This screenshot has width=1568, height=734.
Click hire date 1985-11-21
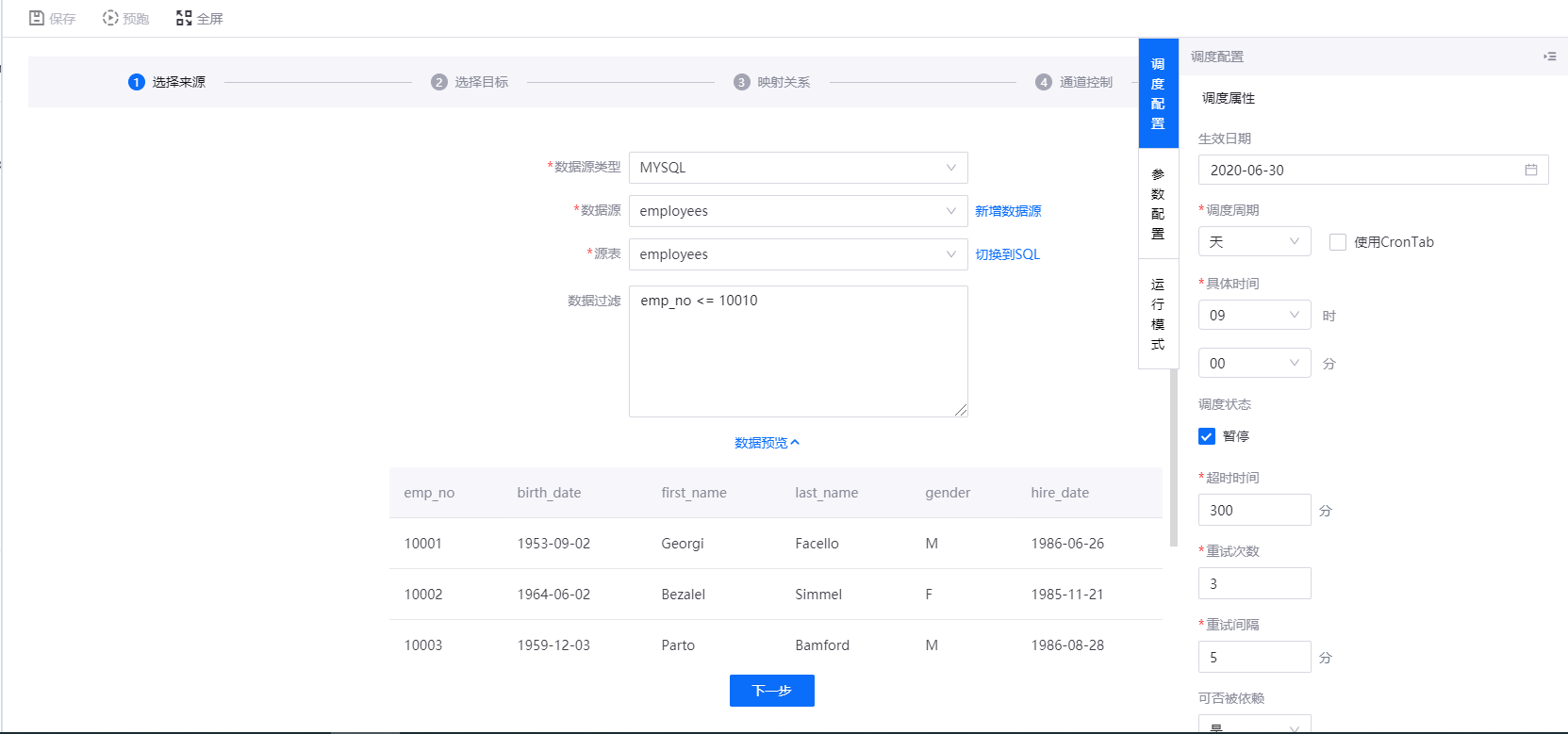(x=1066, y=595)
